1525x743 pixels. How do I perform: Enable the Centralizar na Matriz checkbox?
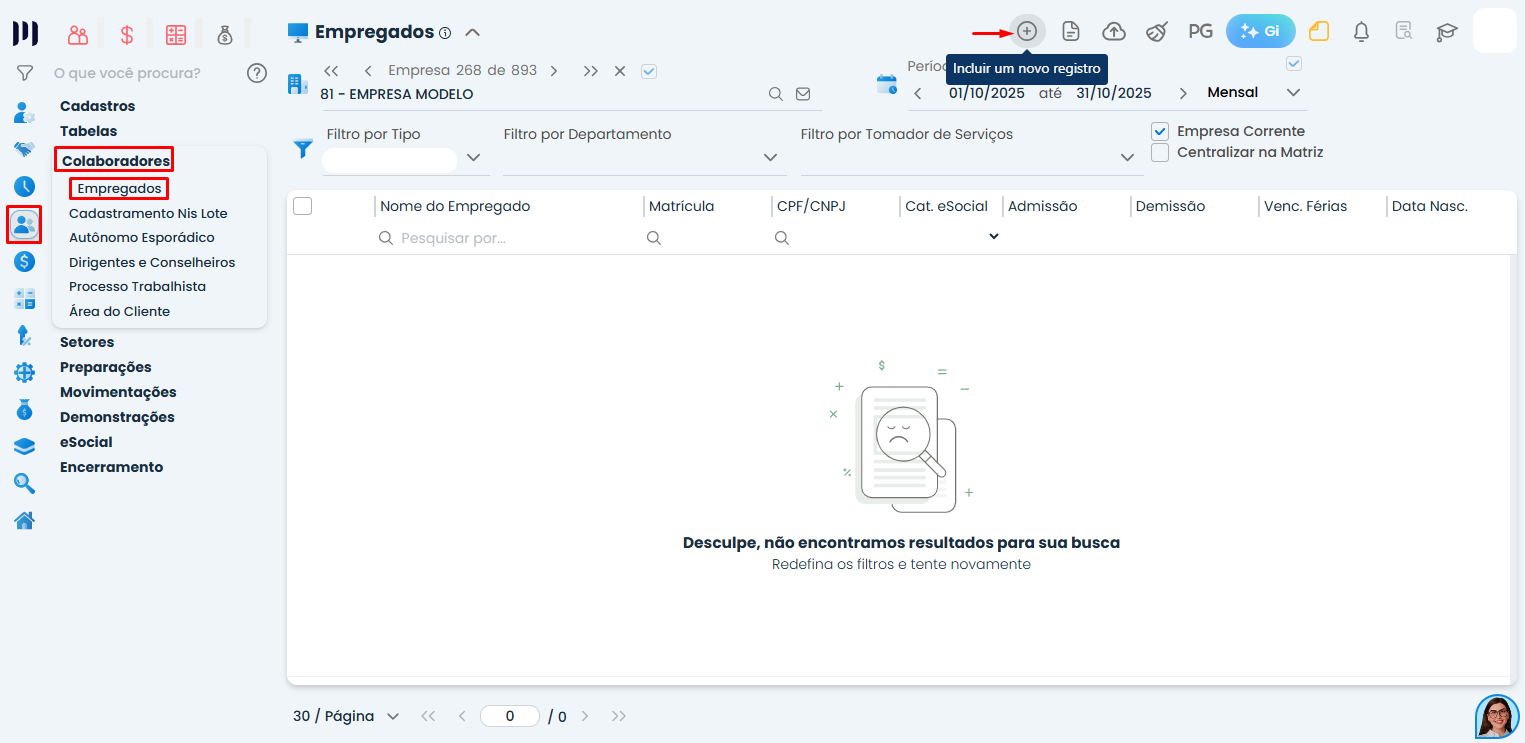pos(1160,152)
